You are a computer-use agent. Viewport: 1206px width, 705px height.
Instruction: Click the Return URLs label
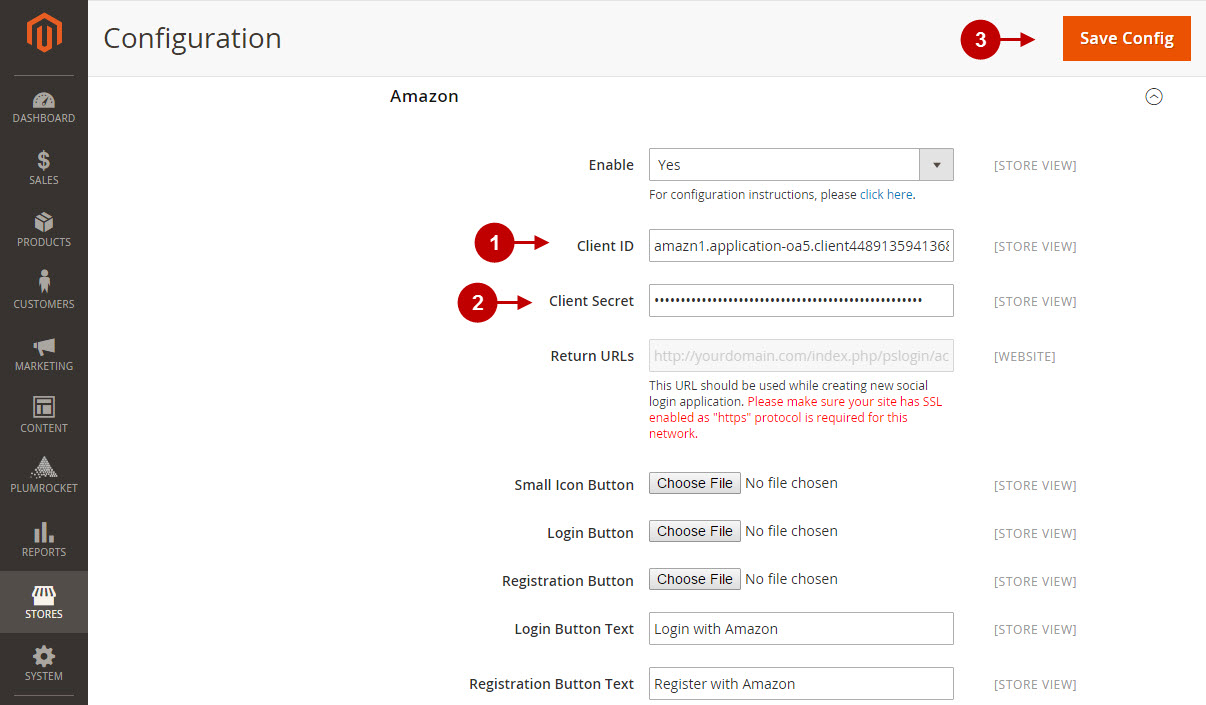592,356
